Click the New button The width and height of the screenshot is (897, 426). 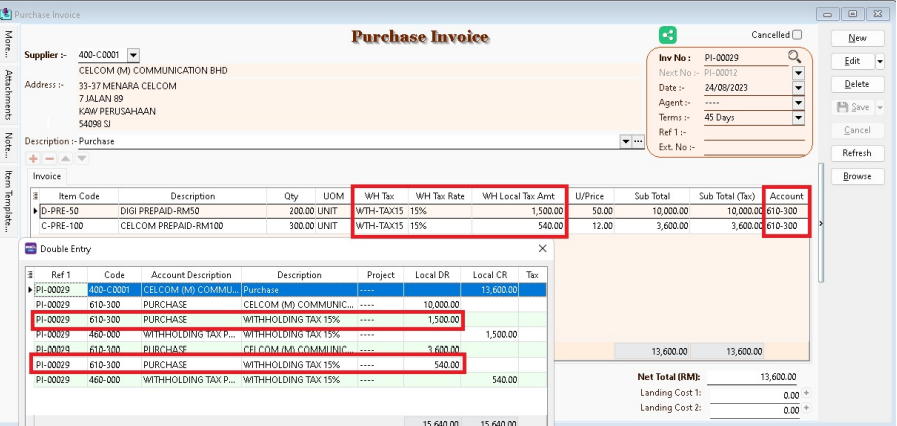point(857,37)
